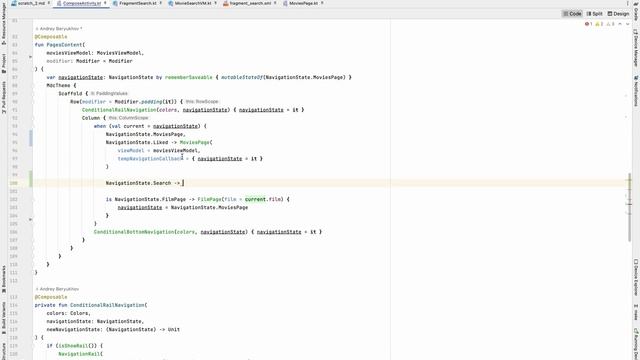This screenshot has width=640, height=360.
Task: Click the MoviesPage call on line 95
Action: point(194,142)
